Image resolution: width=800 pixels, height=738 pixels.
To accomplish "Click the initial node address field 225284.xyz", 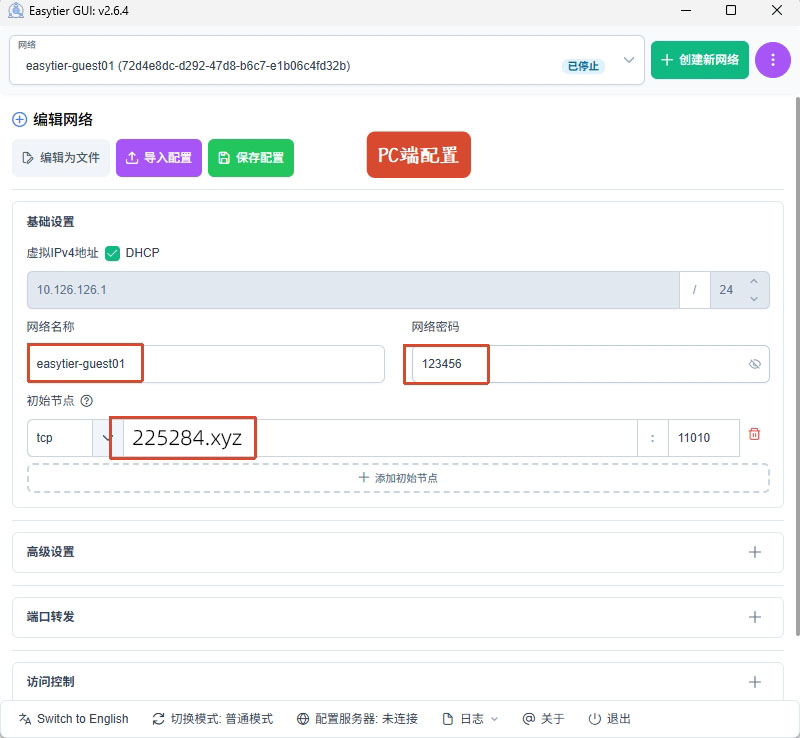I will [x=381, y=438].
